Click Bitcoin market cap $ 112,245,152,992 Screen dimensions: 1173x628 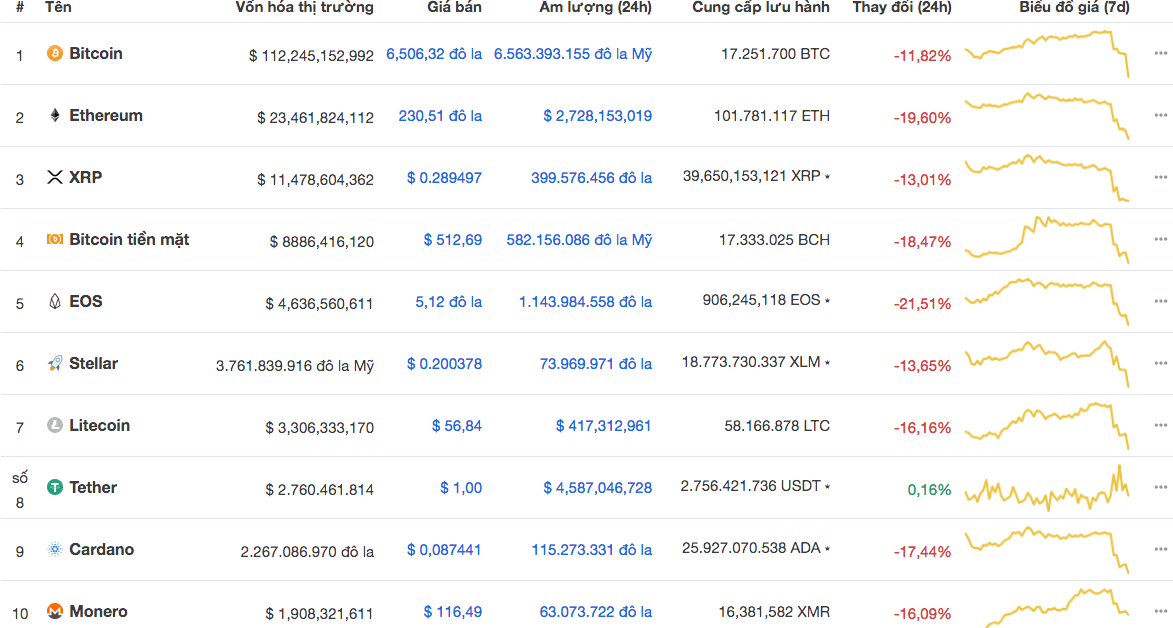point(311,55)
